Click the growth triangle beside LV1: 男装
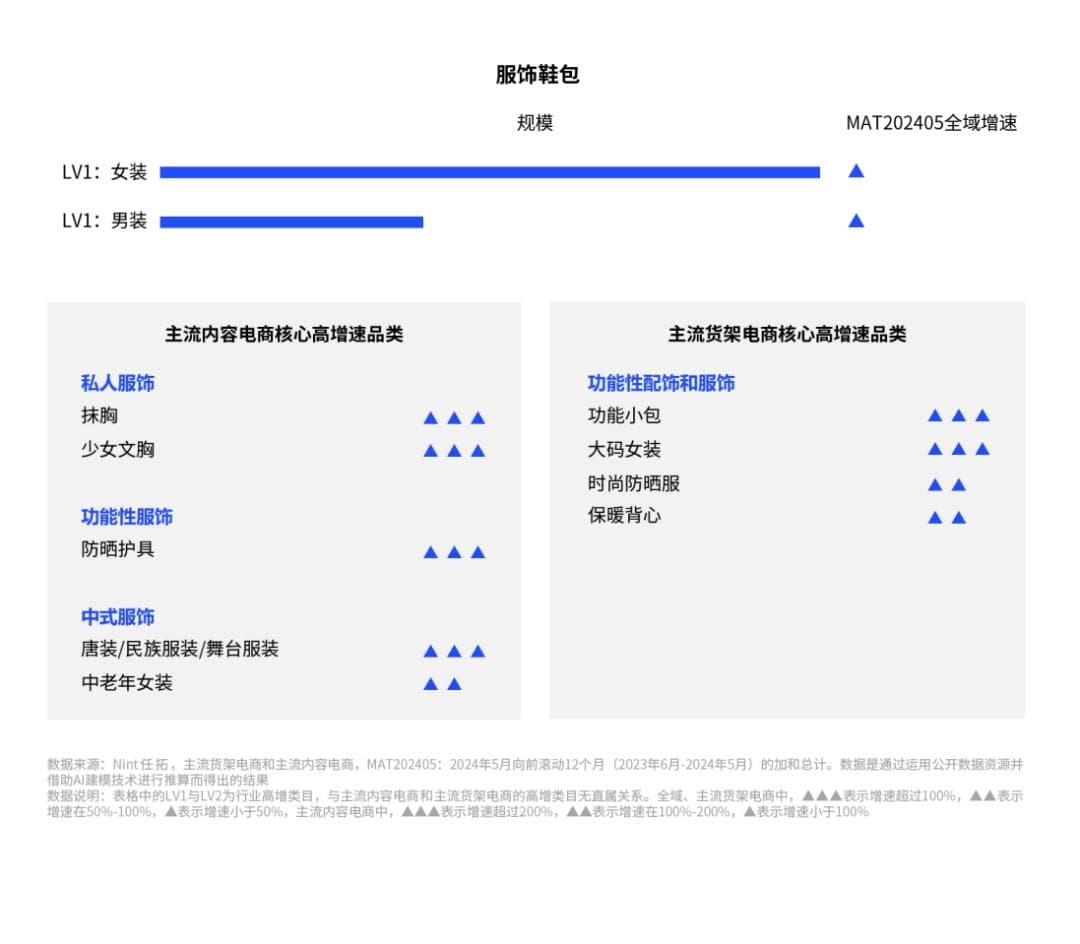 [855, 221]
